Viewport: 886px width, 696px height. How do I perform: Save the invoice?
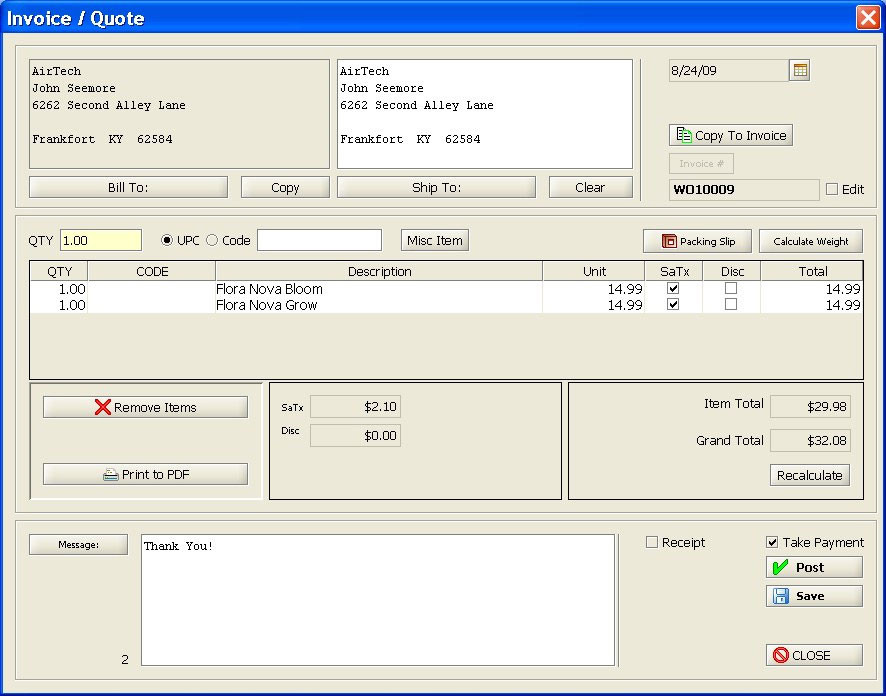(814, 596)
